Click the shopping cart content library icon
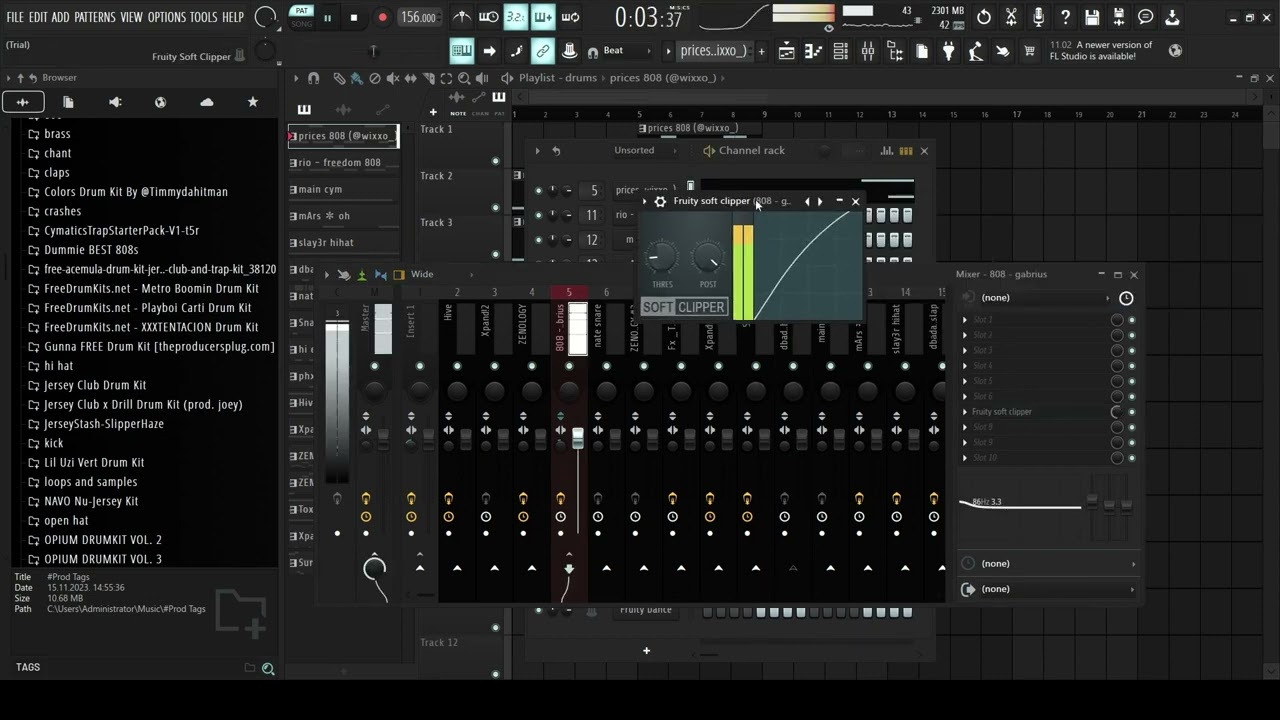 pos(1029,51)
